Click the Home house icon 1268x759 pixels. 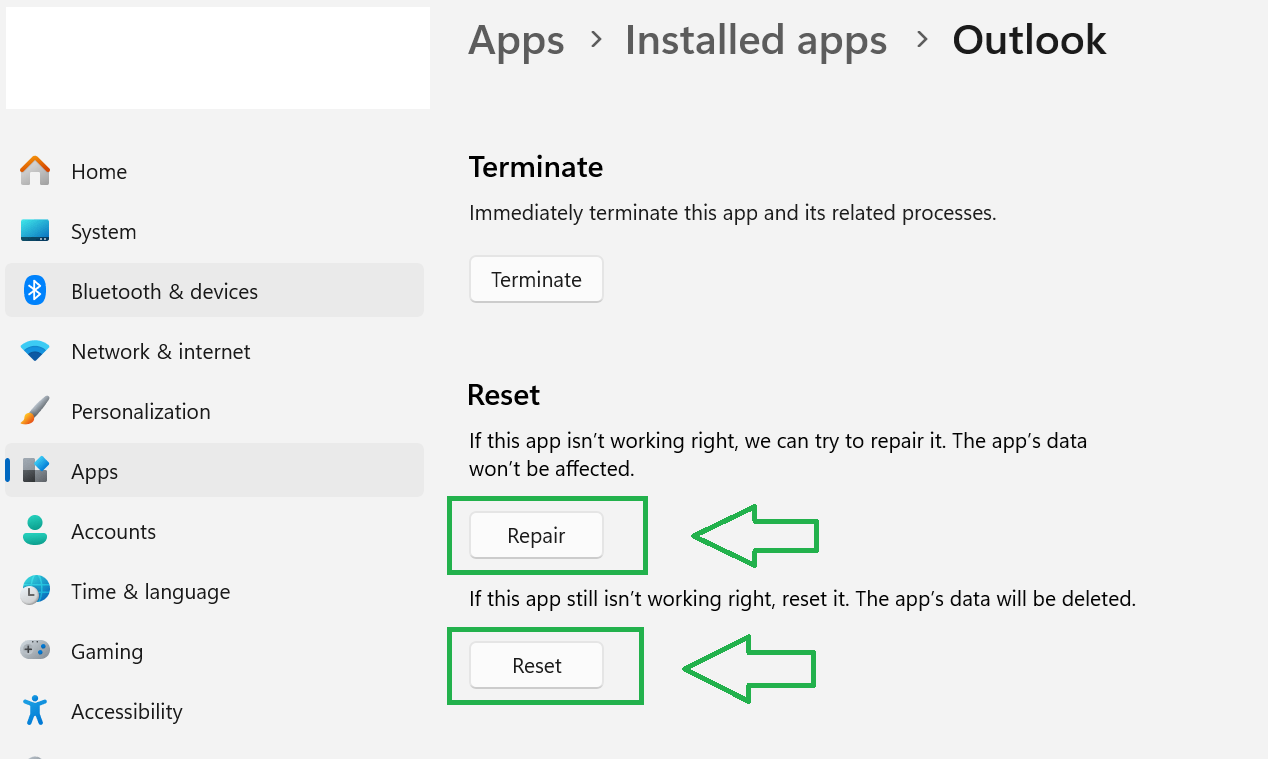35,171
